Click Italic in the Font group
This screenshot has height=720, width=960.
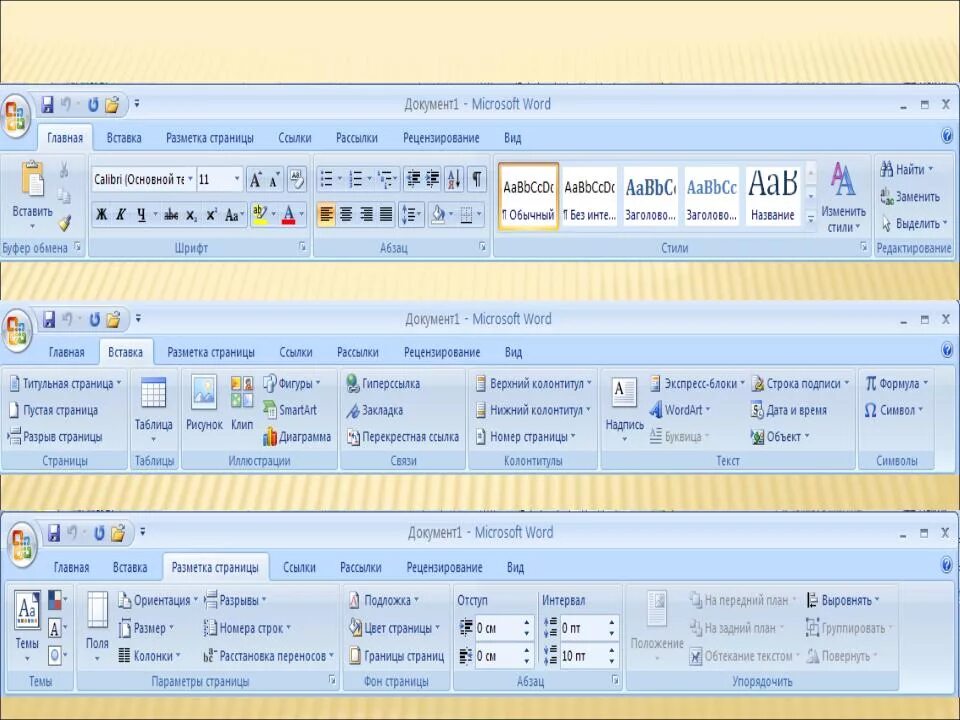click(x=121, y=214)
